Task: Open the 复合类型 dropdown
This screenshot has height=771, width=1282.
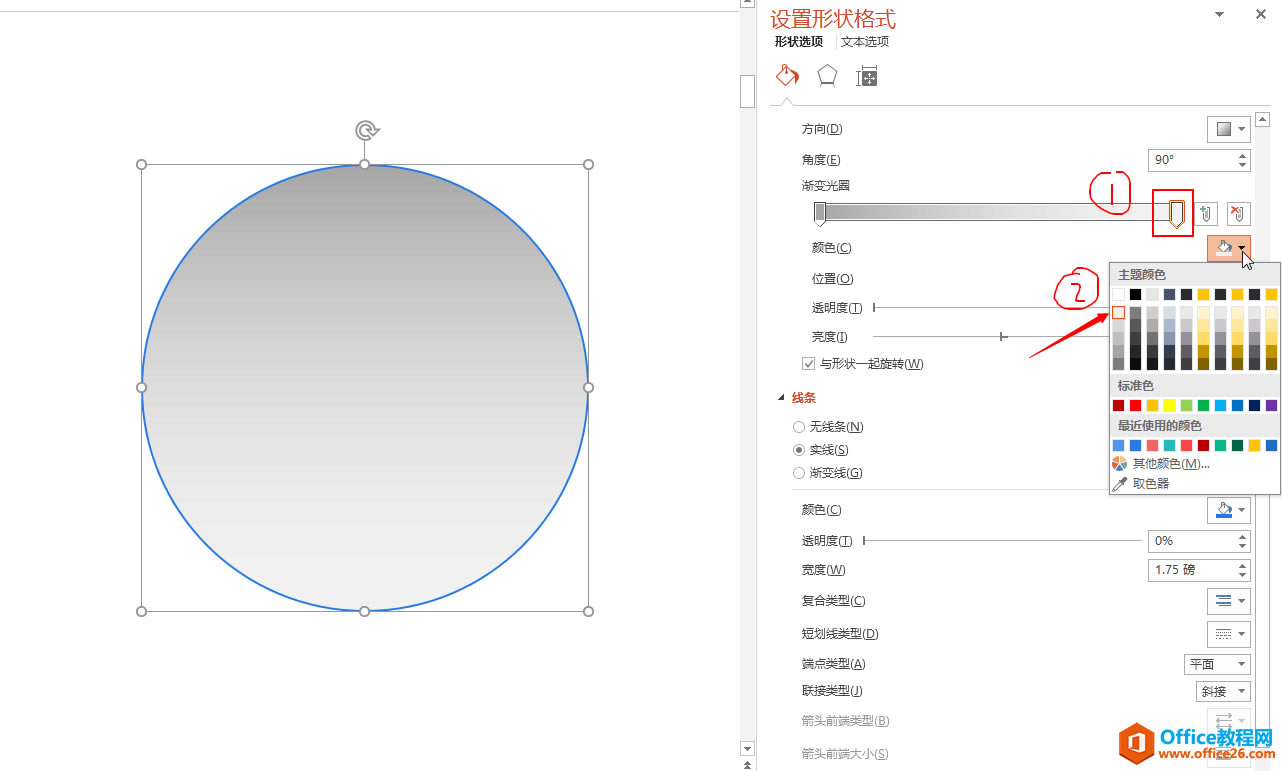Action: click(x=1229, y=601)
